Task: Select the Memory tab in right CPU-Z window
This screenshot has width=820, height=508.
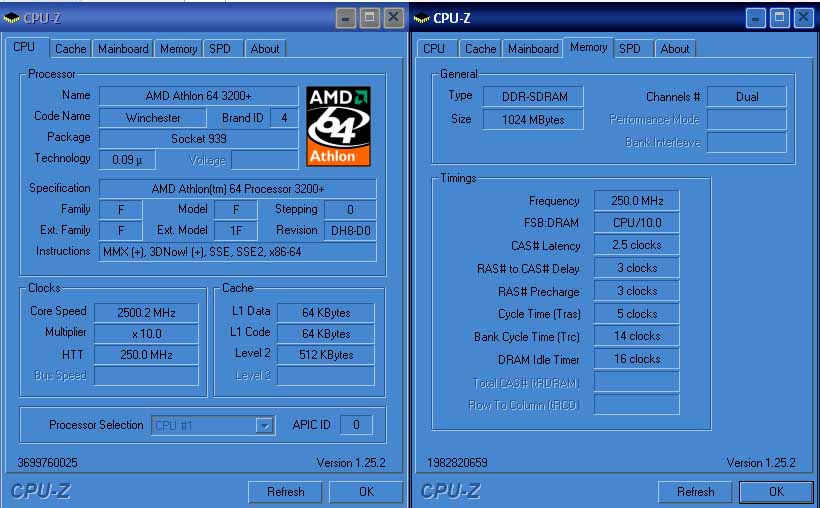Action: pos(588,47)
